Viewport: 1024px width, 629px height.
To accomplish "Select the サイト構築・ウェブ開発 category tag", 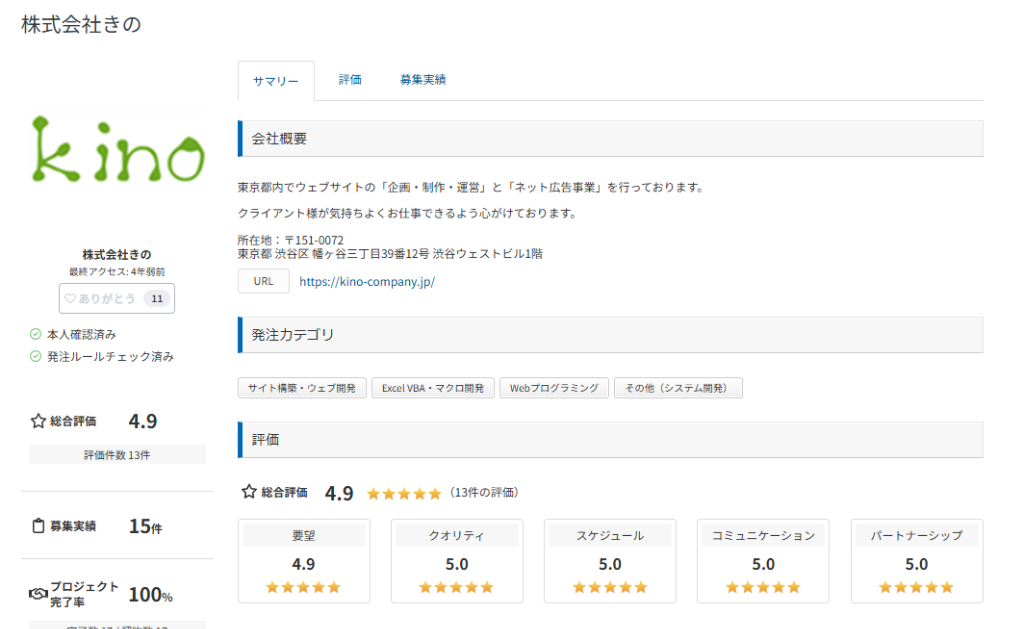I will click(x=302, y=388).
